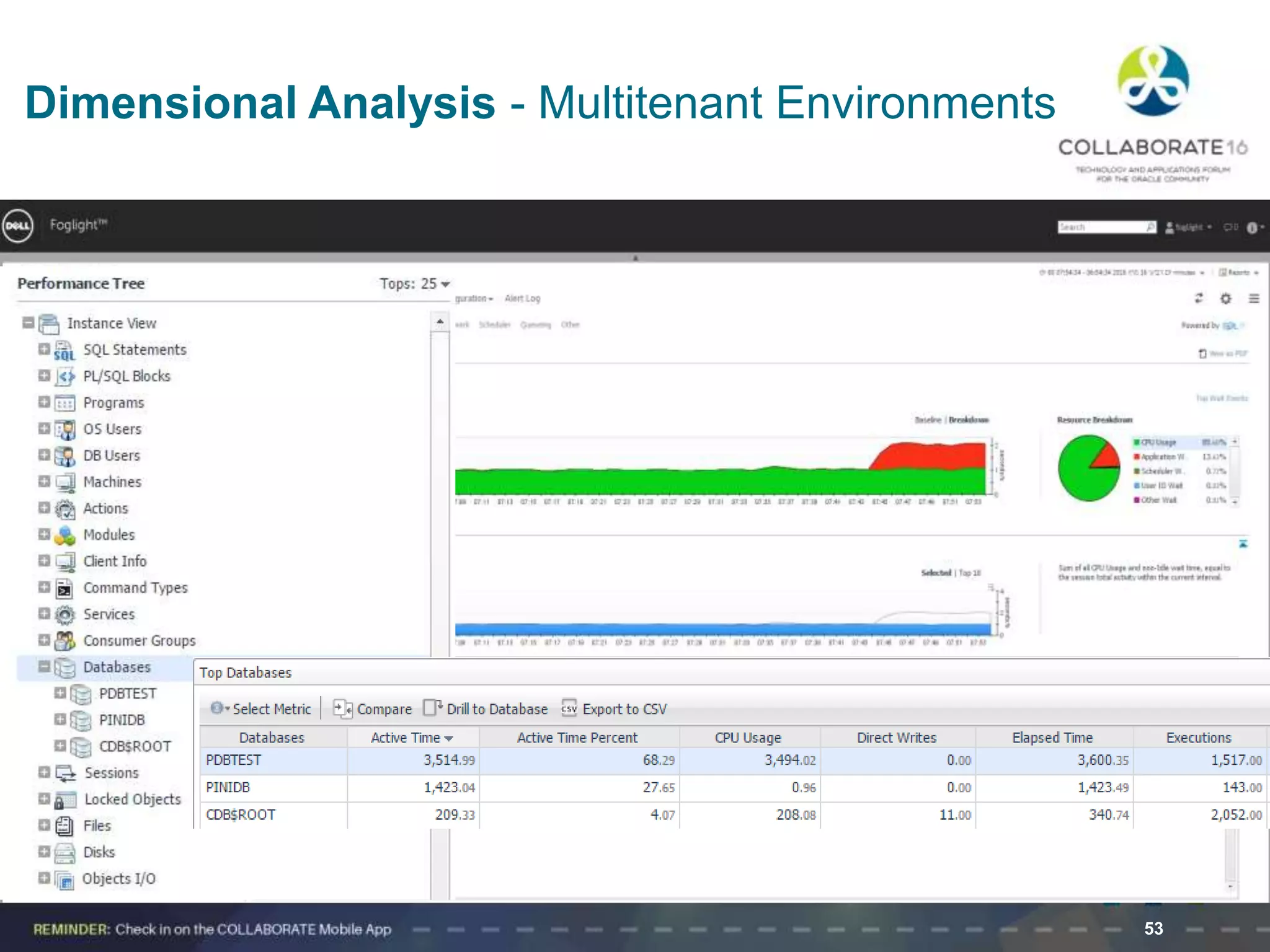Switch lower chart to Top 10
The height and width of the screenshot is (952, 1270).
pos(970,573)
